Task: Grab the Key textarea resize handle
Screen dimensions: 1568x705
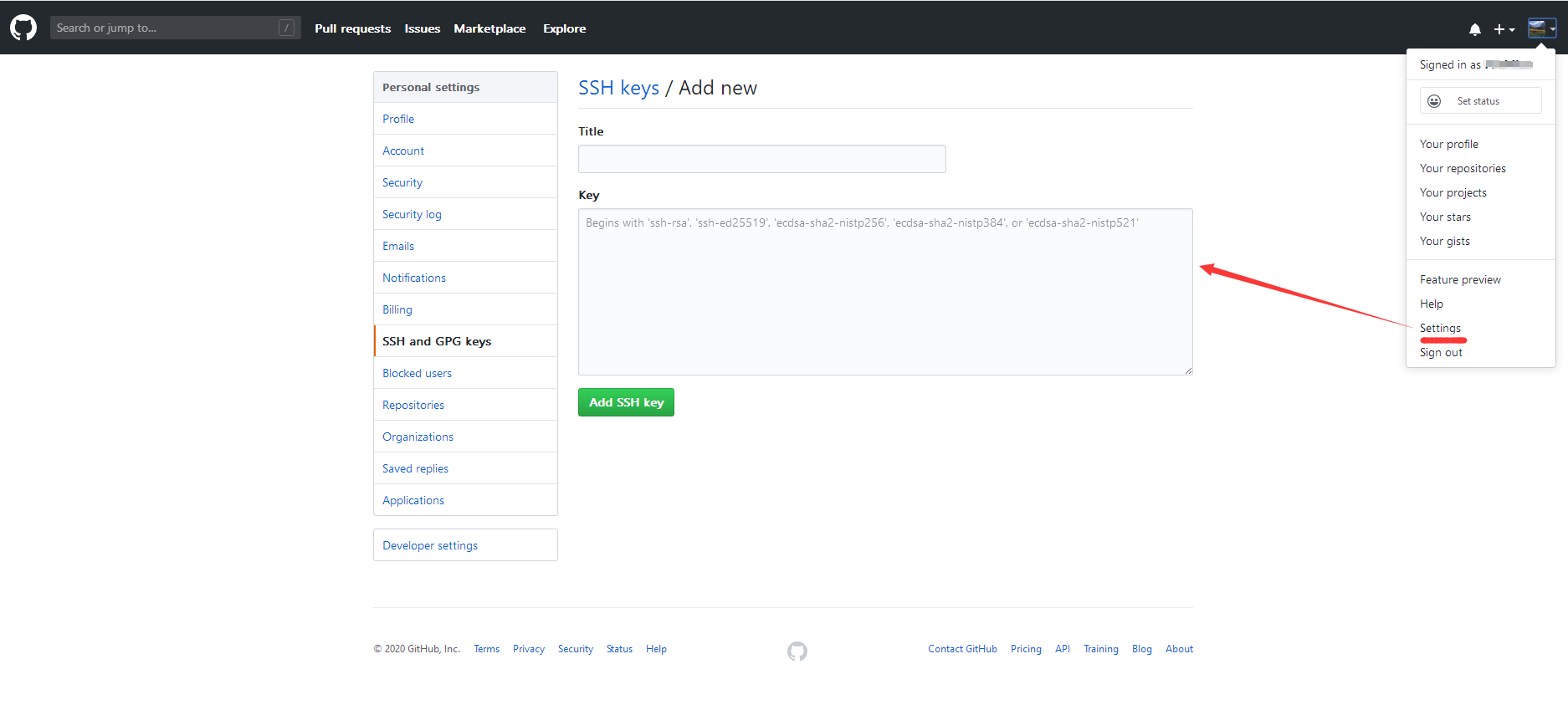Action: pyautogui.click(x=1188, y=370)
